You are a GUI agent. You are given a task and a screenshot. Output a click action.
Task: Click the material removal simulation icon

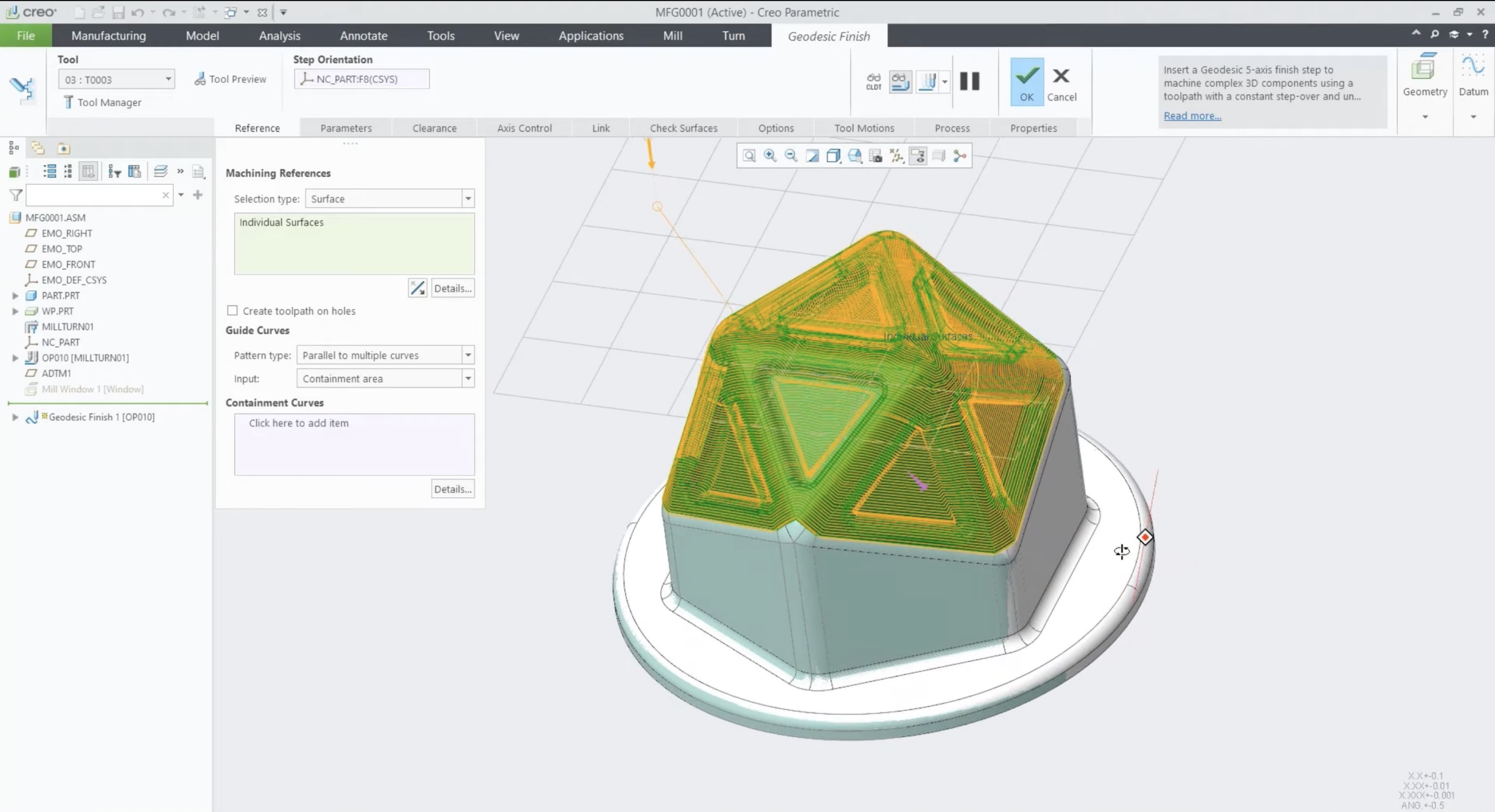tap(927, 81)
